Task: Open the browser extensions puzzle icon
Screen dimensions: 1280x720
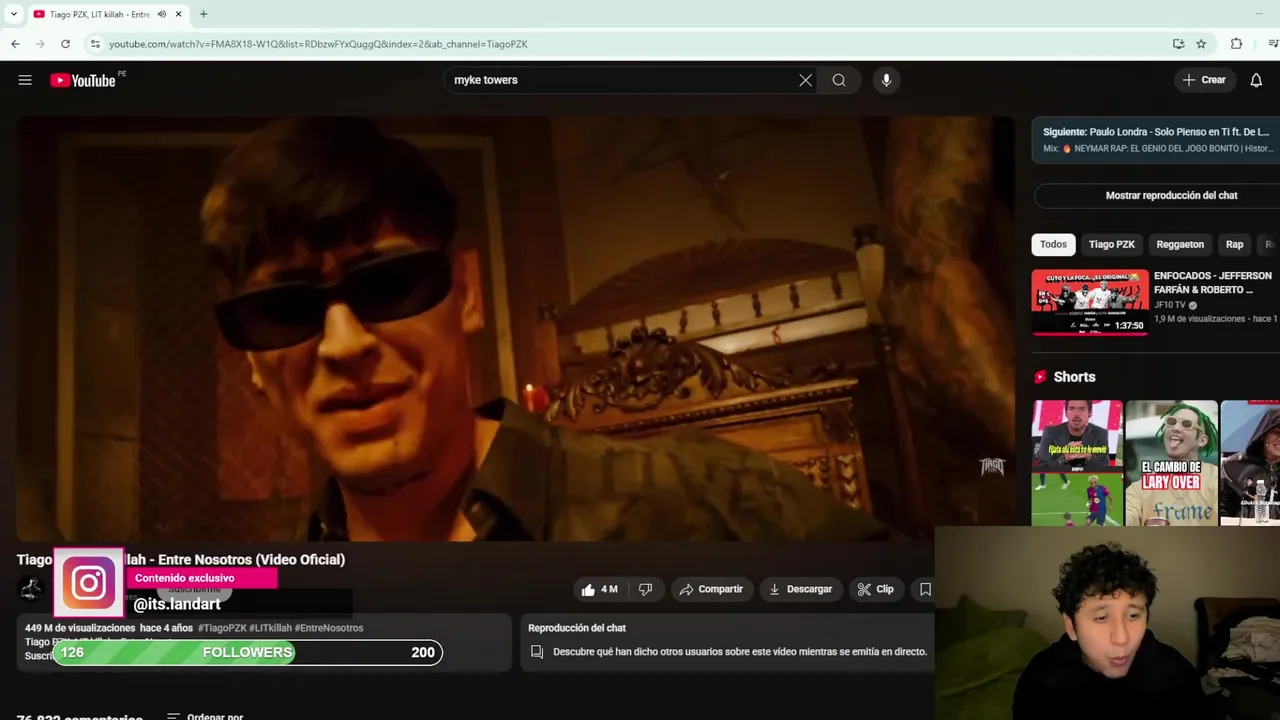Action: pyautogui.click(x=1236, y=44)
